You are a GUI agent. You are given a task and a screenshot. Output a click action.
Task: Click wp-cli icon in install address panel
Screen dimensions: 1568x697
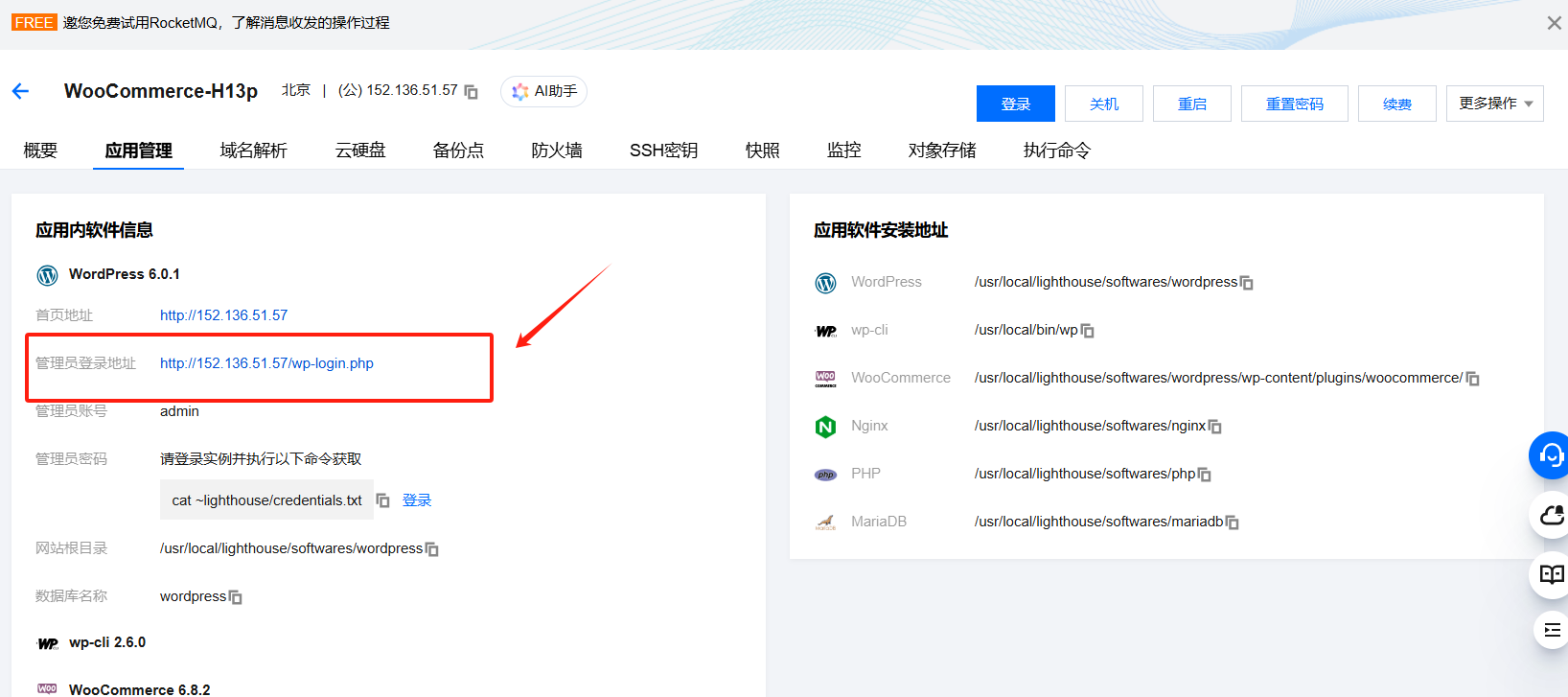pyautogui.click(x=825, y=331)
